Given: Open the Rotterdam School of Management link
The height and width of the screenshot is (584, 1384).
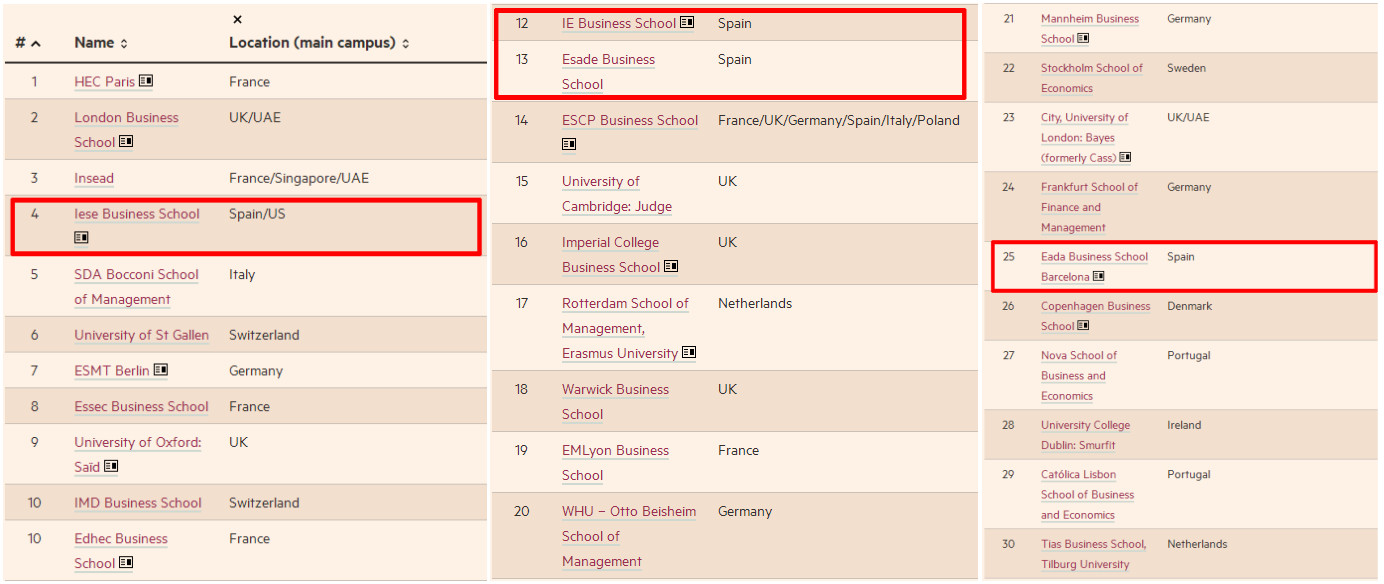Looking at the screenshot, I should pos(625,328).
